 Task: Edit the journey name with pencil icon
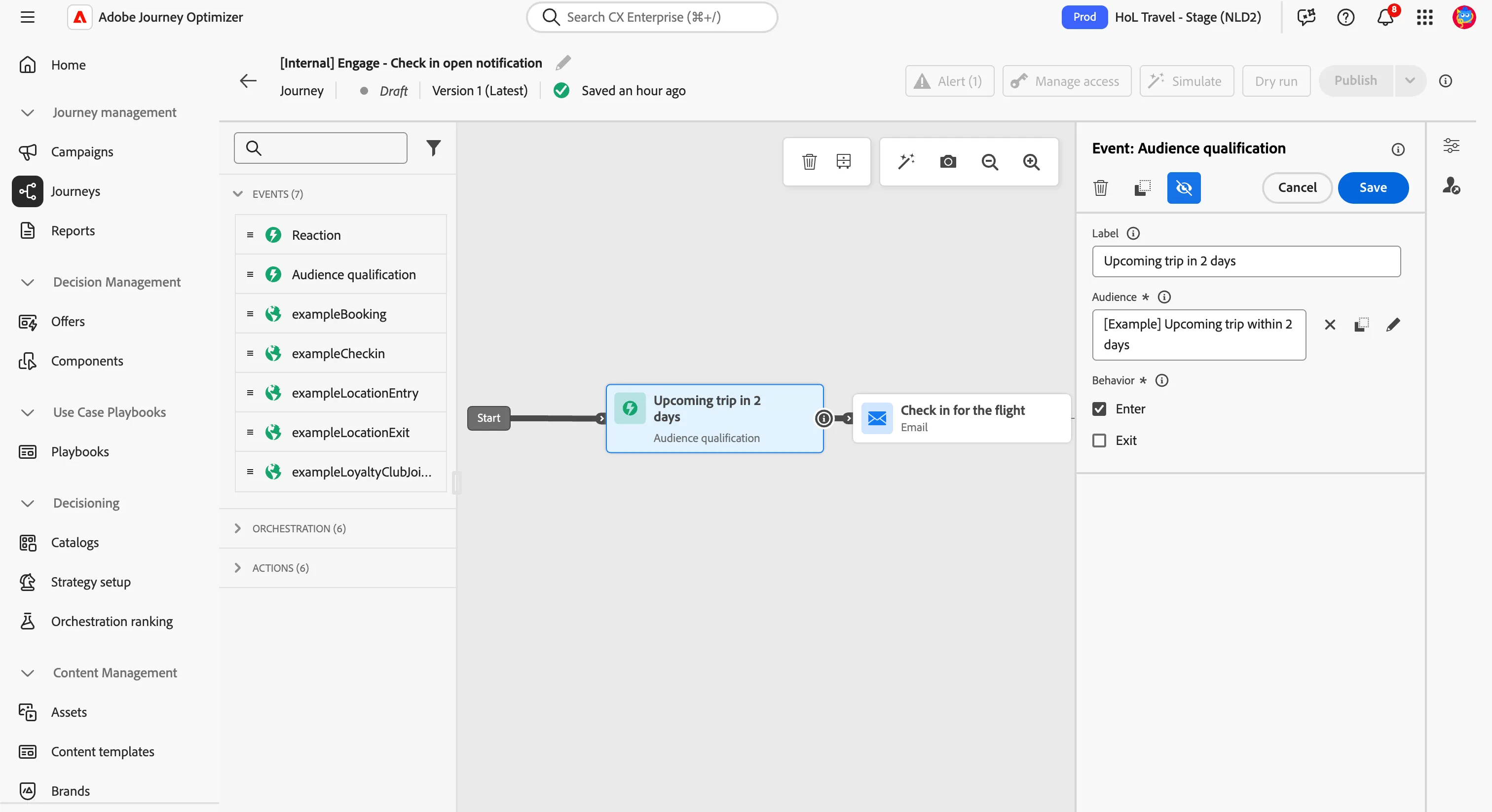coord(563,63)
